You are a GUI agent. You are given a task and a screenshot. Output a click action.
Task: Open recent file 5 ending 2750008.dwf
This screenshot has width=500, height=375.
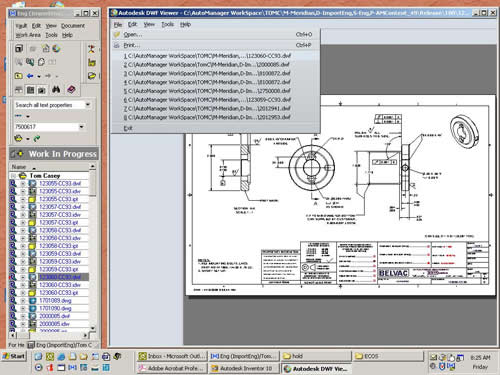point(215,91)
